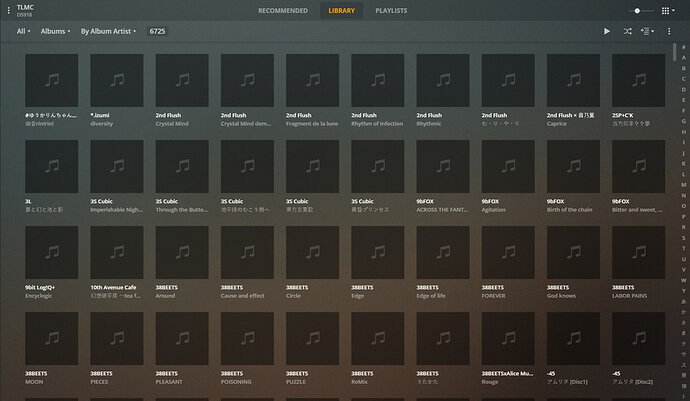Jump to letter S in the index
This screenshot has height=401, width=690.
pyautogui.click(x=683, y=238)
